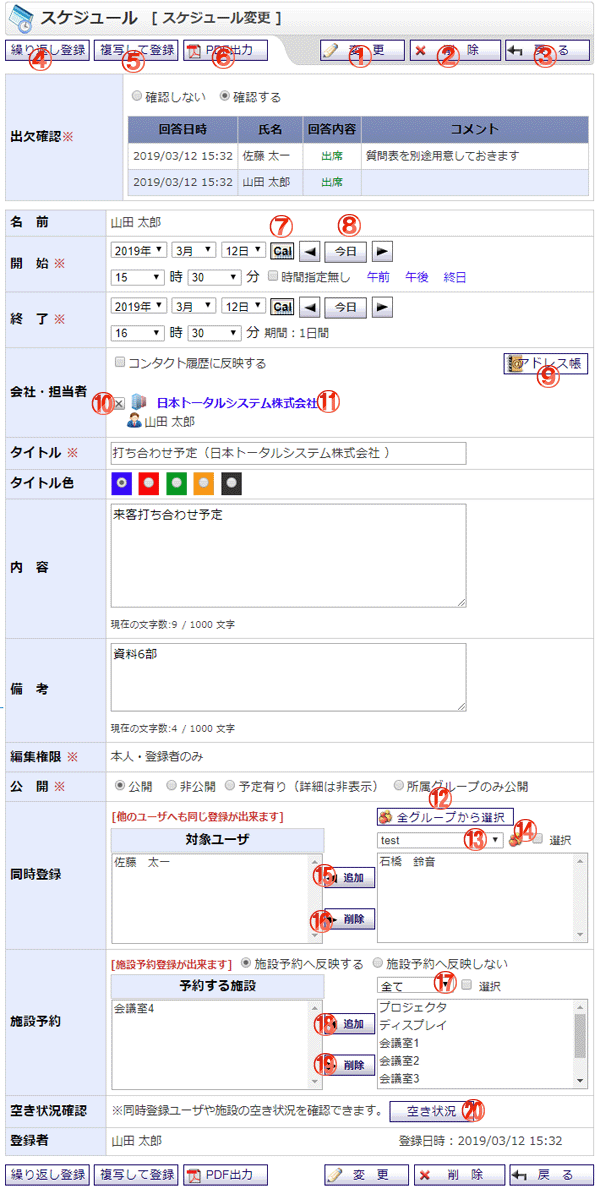Open the アドレス帳 button

click(546, 364)
